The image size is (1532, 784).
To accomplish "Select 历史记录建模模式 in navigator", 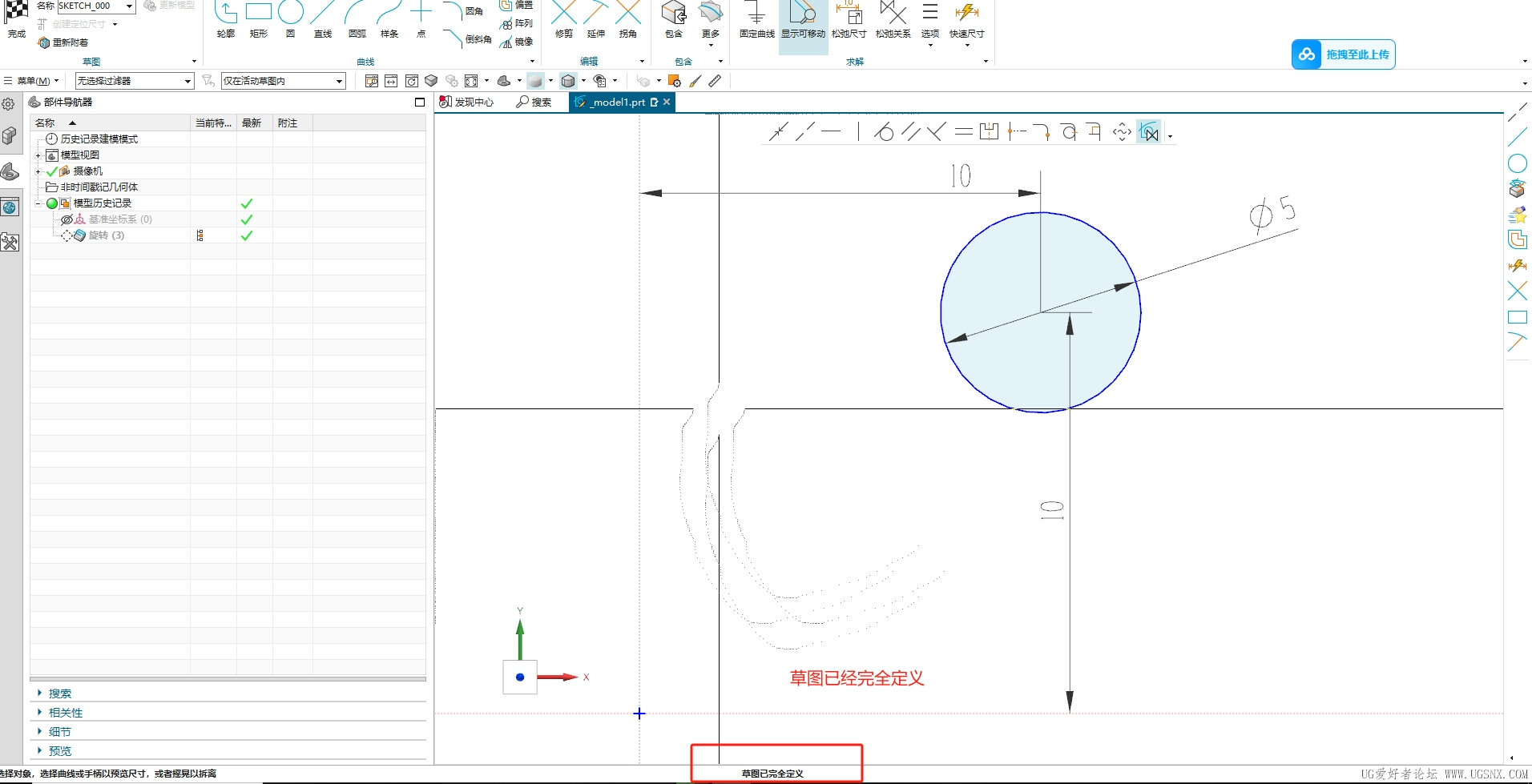I will coord(99,139).
